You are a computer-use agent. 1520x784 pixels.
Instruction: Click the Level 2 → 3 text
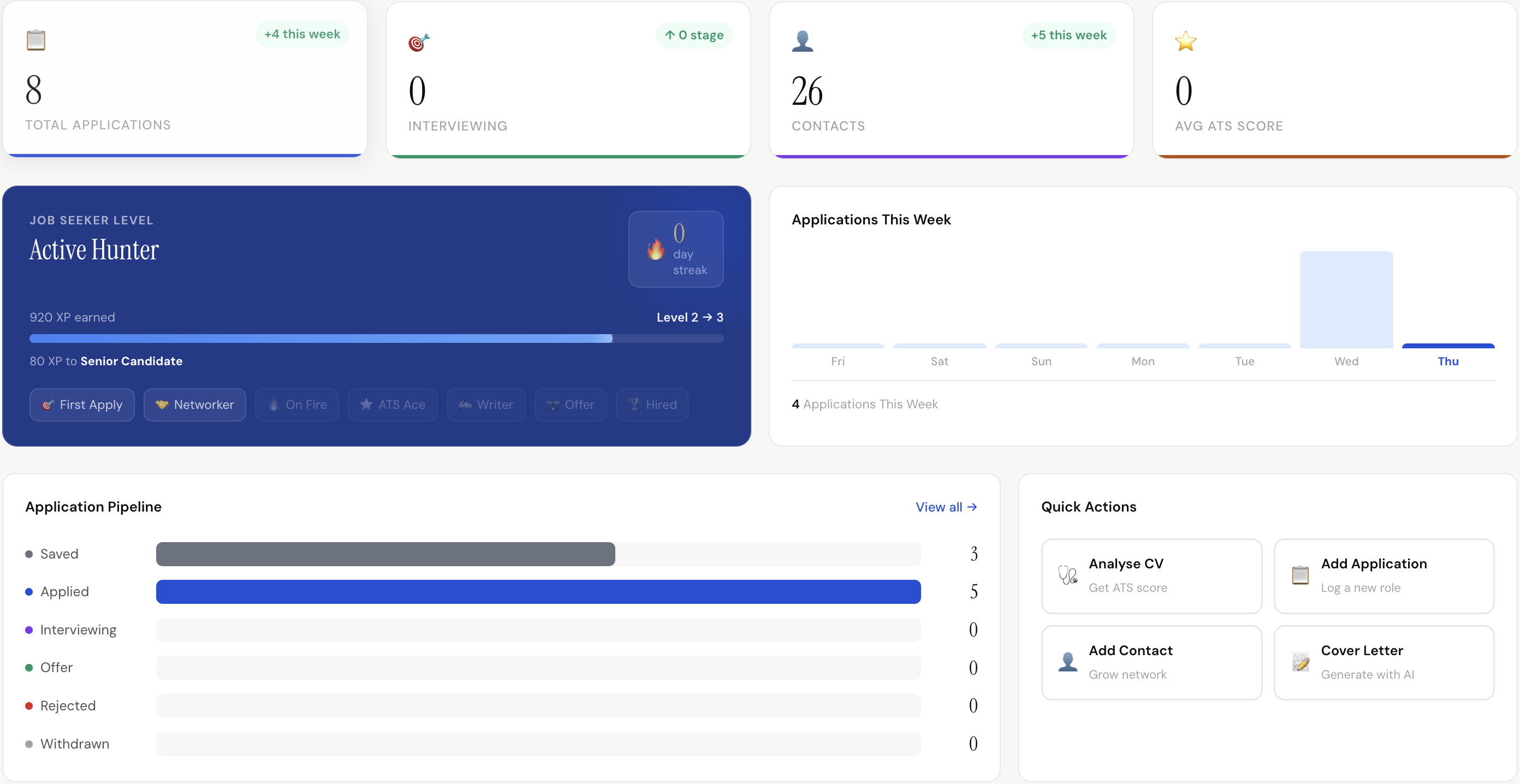[x=690, y=317]
